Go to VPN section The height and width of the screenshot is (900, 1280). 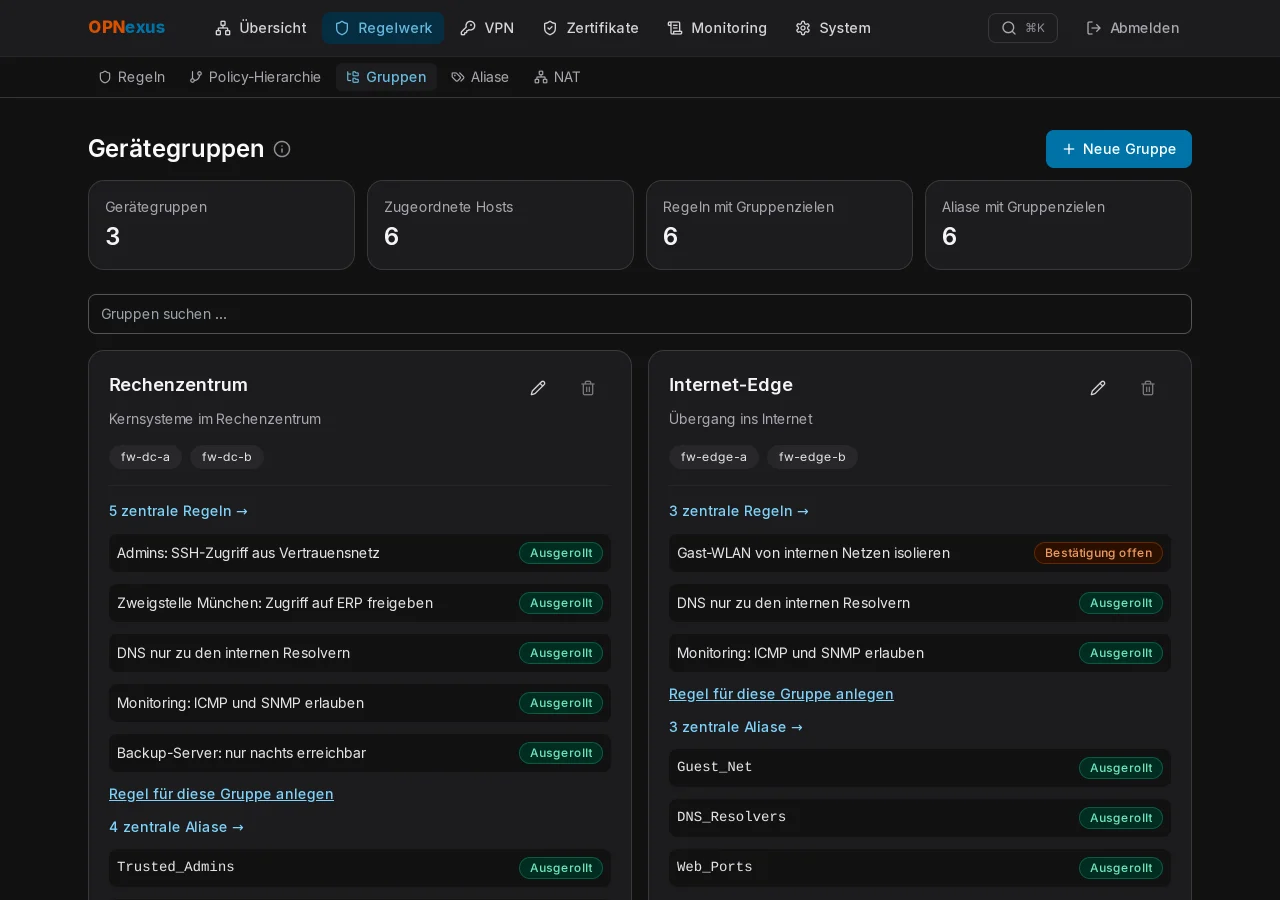487,28
